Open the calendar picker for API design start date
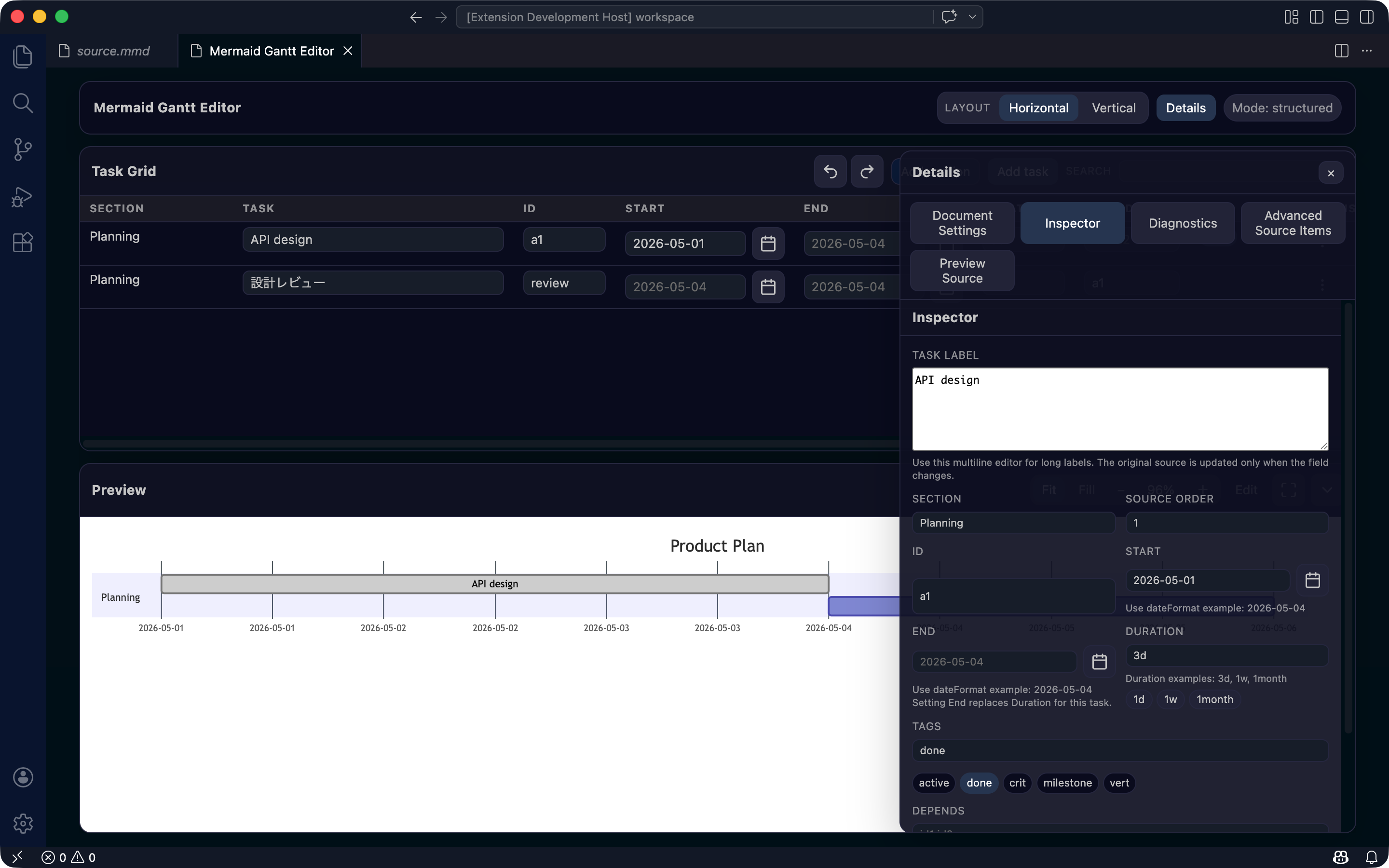This screenshot has width=1389, height=868. click(x=768, y=244)
